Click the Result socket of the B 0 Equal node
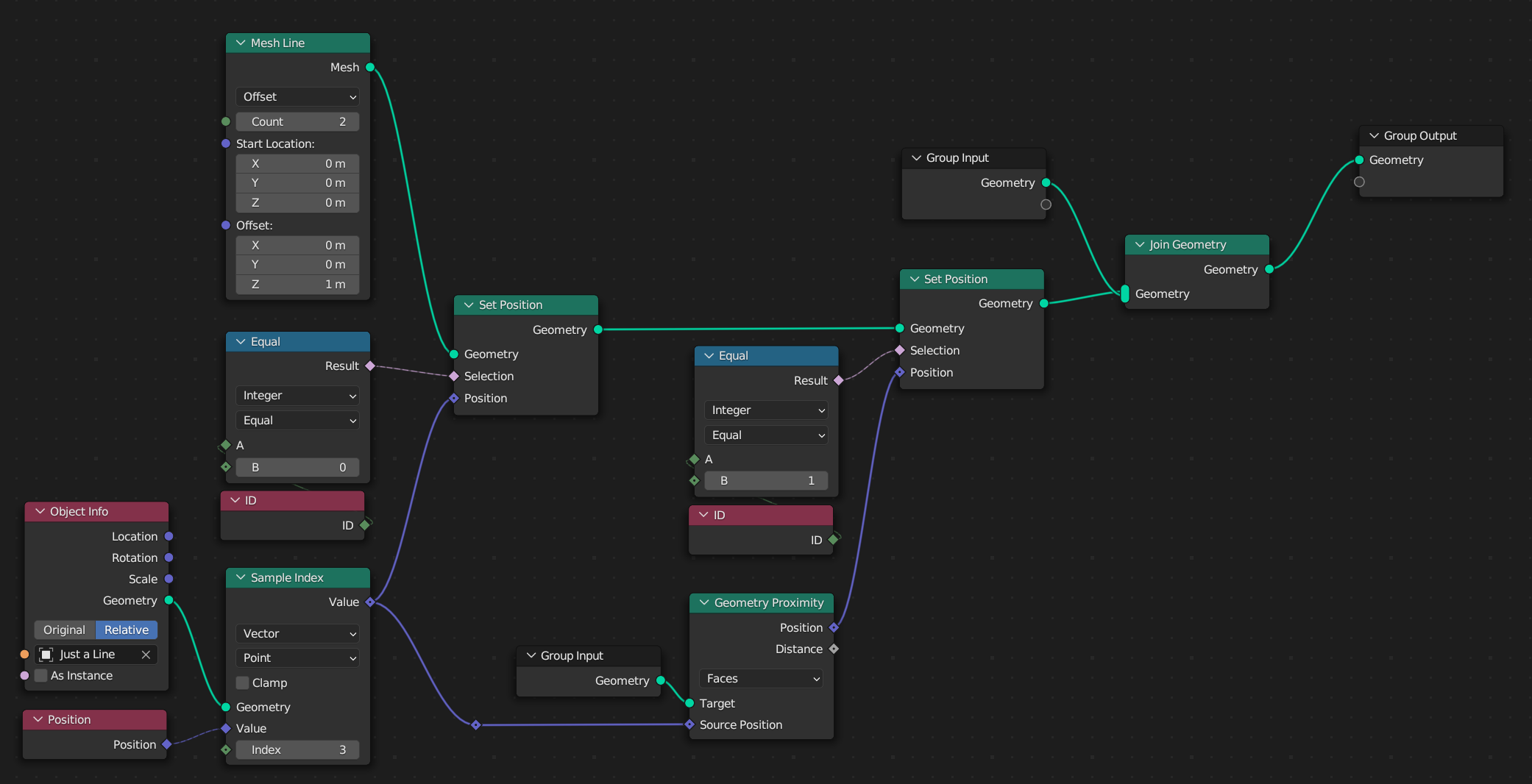This screenshot has height=784, width=1532. [x=370, y=366]
